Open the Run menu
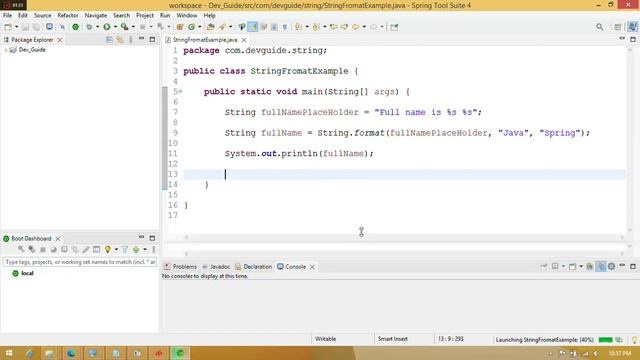The width and height of the screenshot is (640, 360). point(165,16)
